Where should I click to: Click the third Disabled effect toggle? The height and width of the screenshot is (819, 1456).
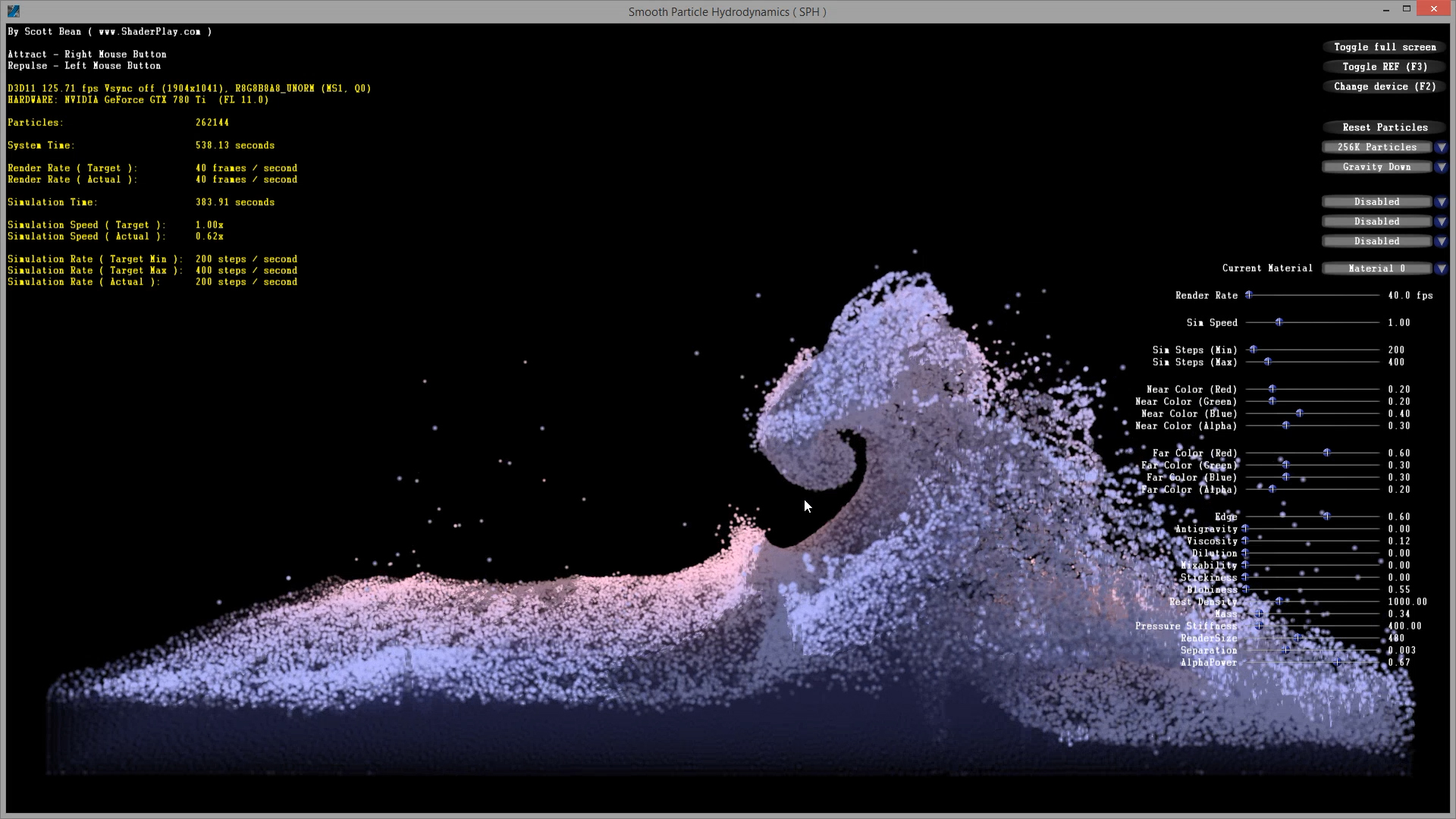1377,240
